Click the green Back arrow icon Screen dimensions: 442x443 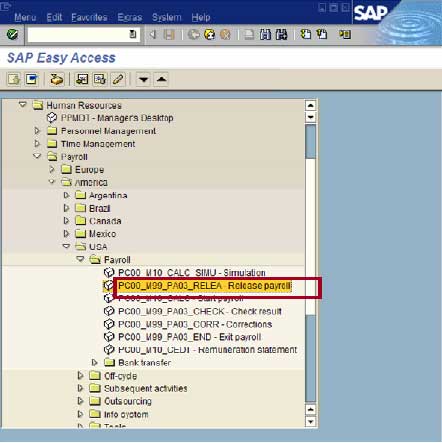pyautogui.click(x=193, y=34)
